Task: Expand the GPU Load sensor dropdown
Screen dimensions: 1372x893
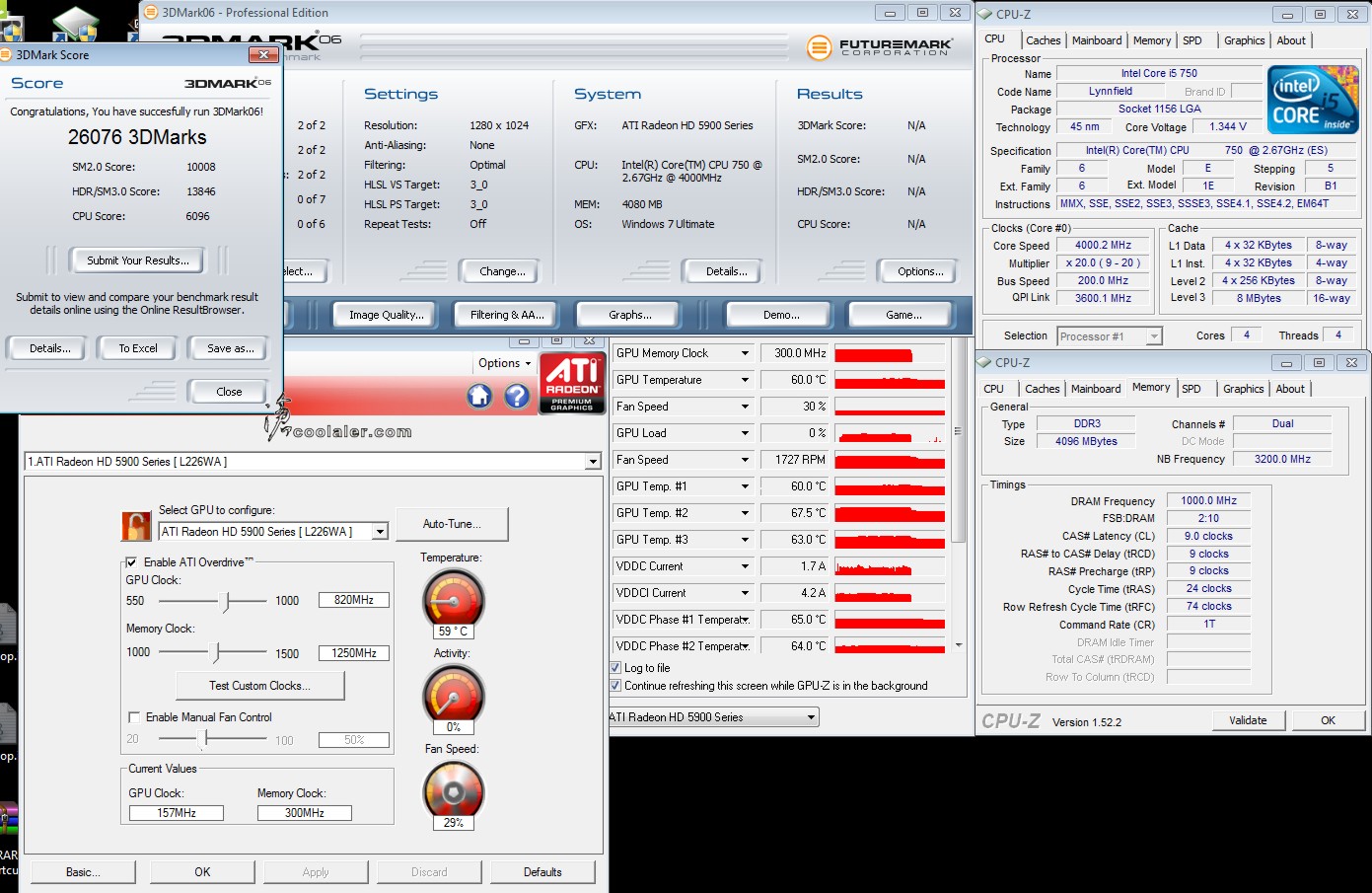Action: click(x=745, y=433)
